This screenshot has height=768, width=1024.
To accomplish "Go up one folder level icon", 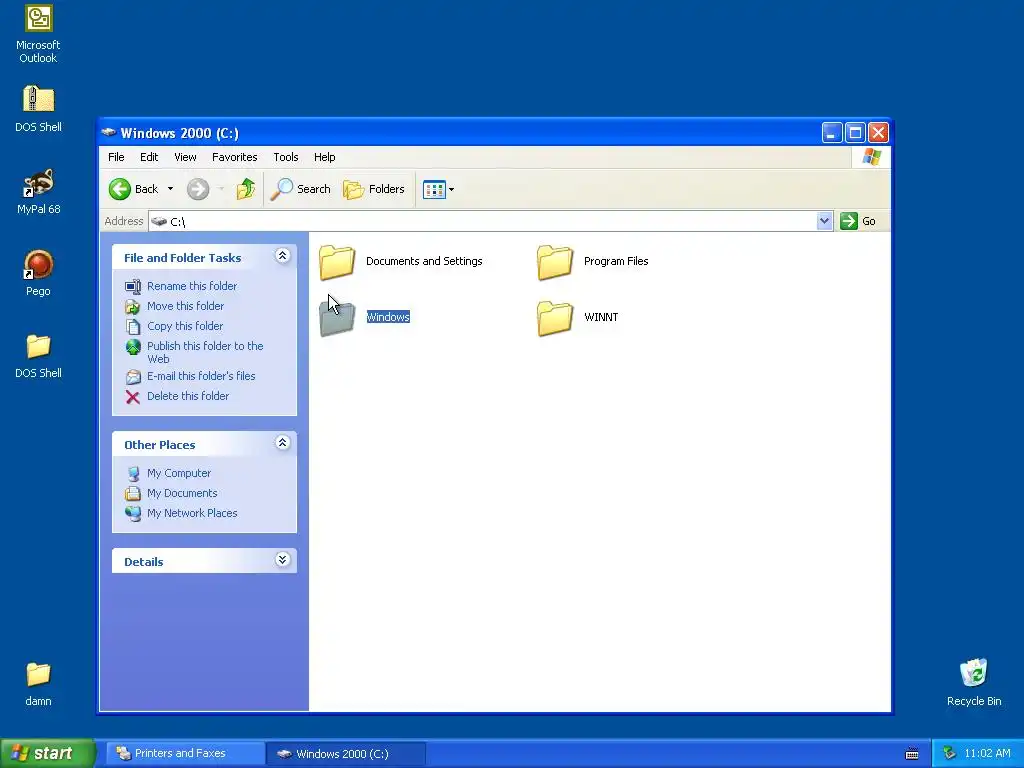I will coord(246,189).
